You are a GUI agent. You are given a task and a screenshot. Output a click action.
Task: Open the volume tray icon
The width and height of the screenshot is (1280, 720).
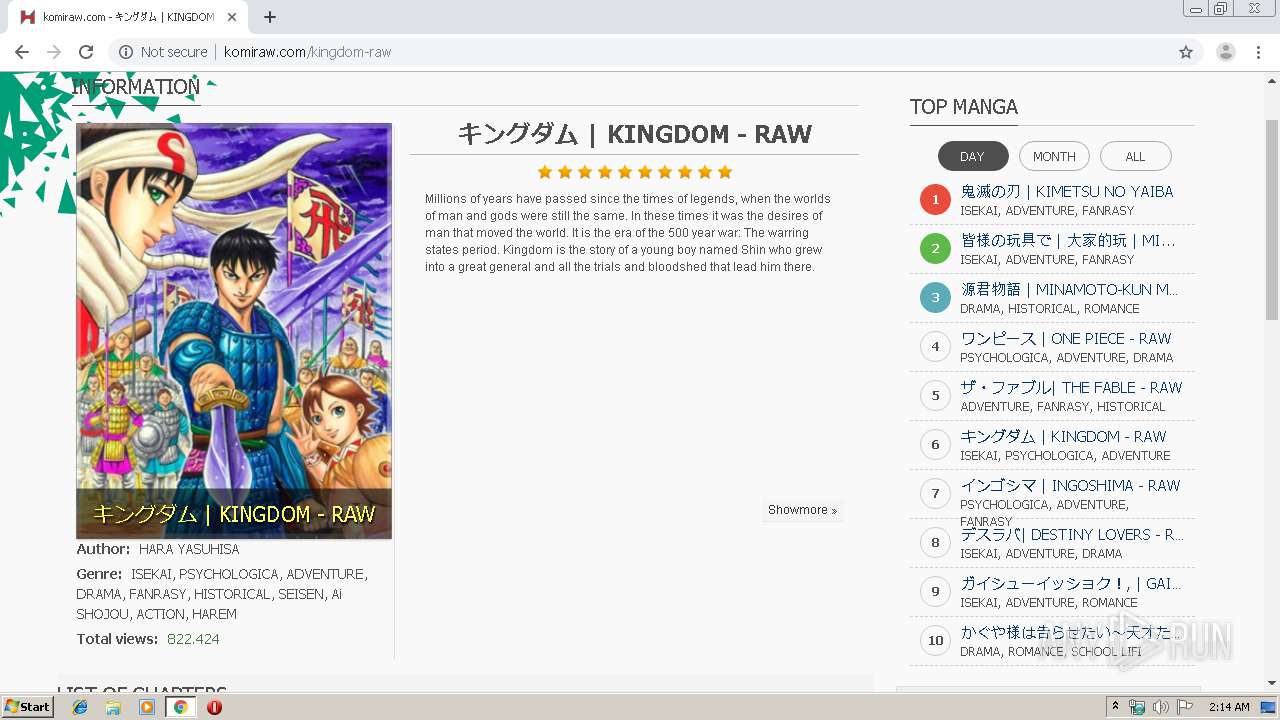click(1160, 707)
